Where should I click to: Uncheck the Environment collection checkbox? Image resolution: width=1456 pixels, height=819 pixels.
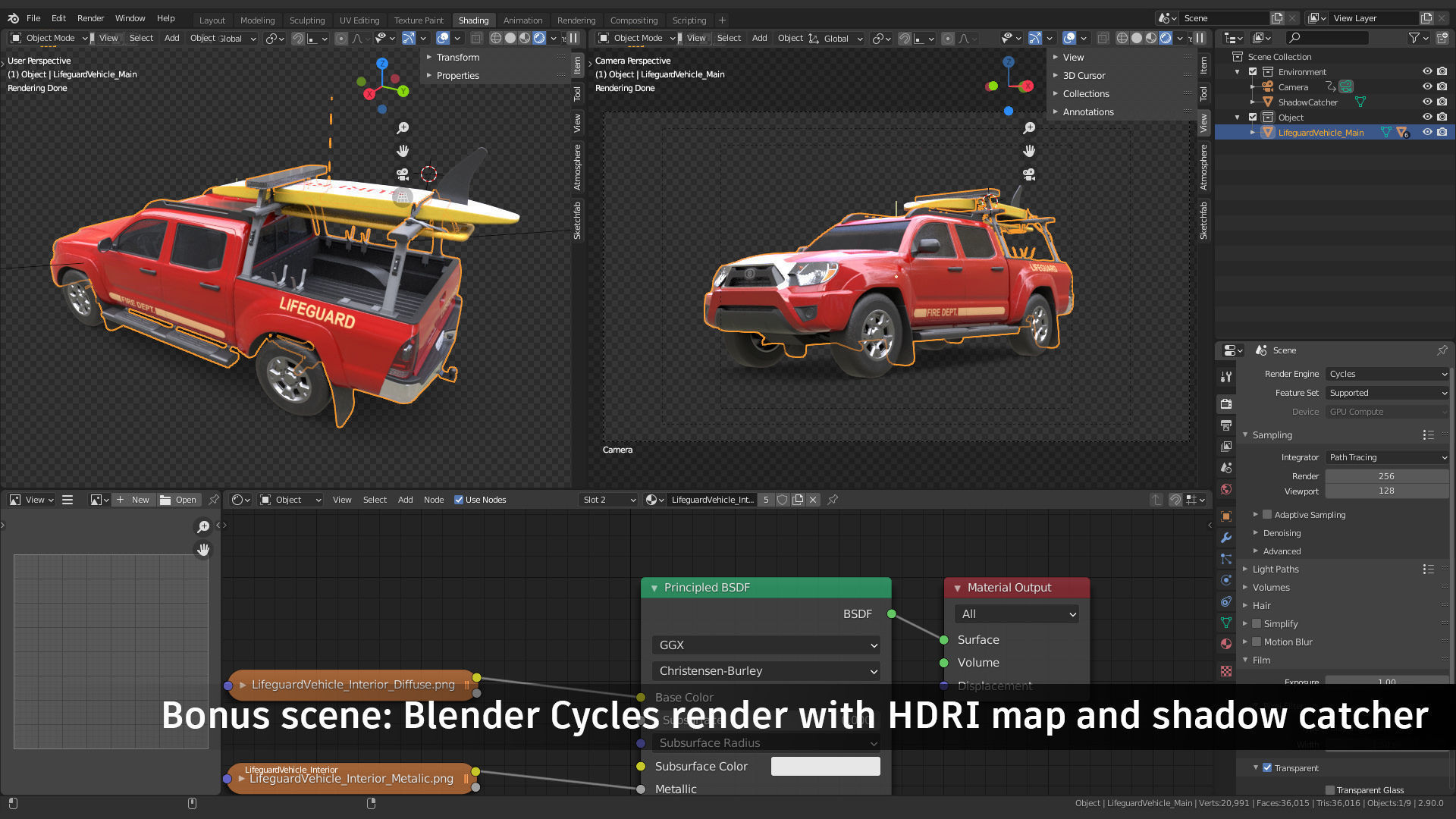pyautogui.click(x=1253, y=72)
